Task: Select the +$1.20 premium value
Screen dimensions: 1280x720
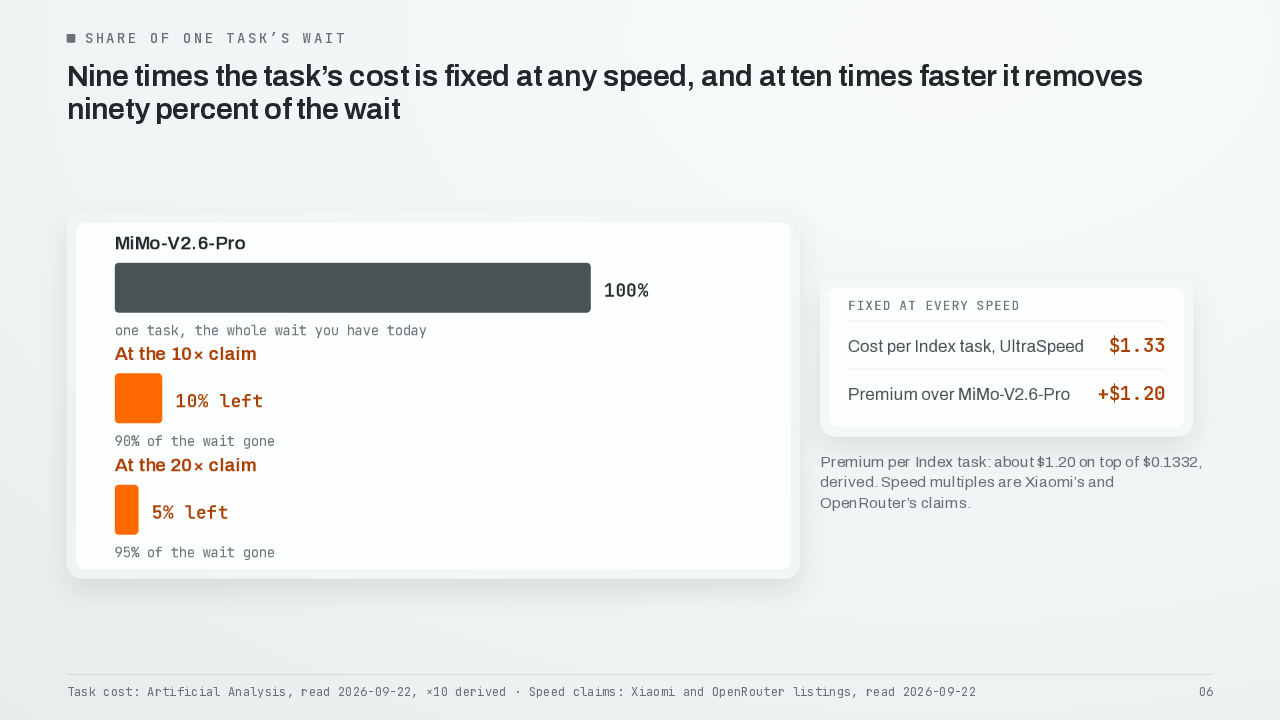Action: (x=1131, y=394)
